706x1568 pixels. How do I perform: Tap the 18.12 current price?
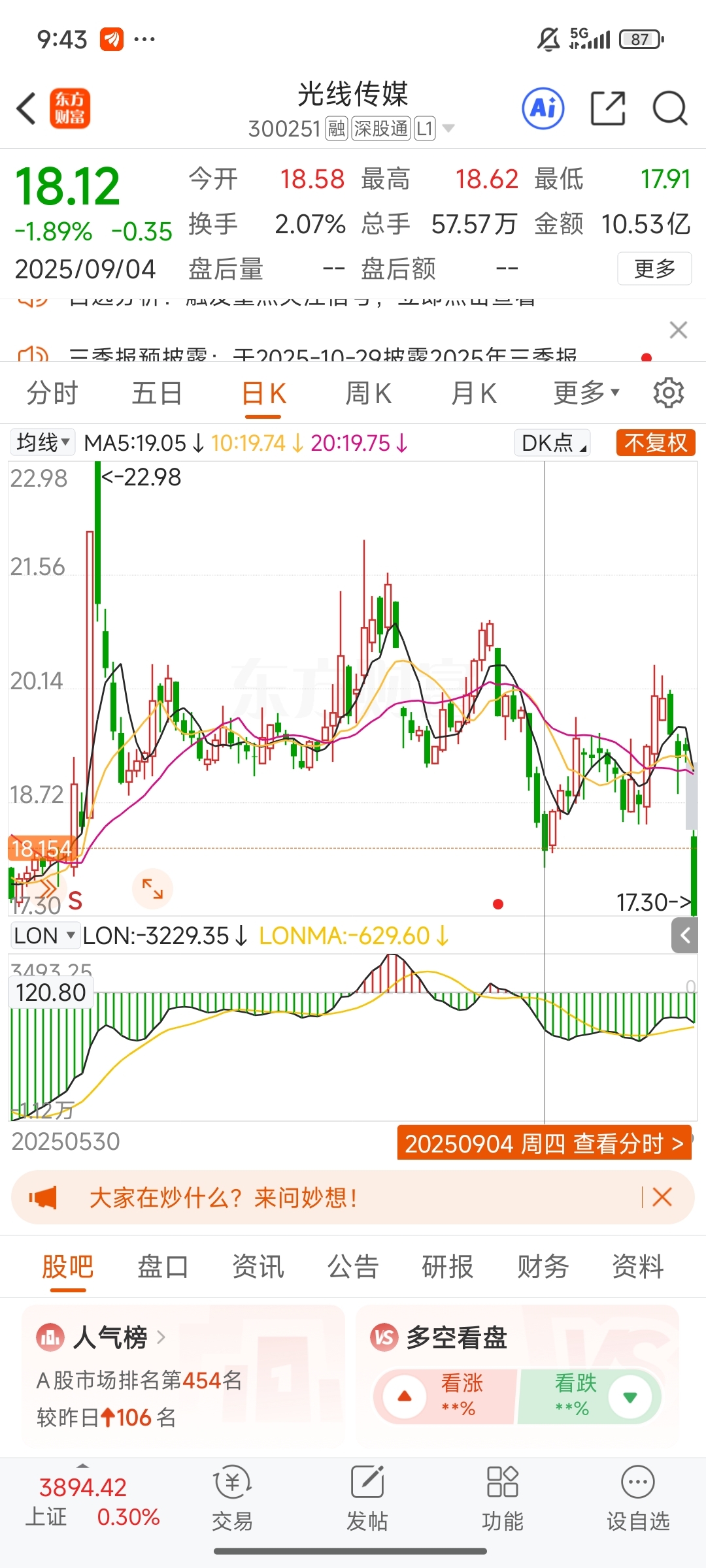tap(67, 187)
